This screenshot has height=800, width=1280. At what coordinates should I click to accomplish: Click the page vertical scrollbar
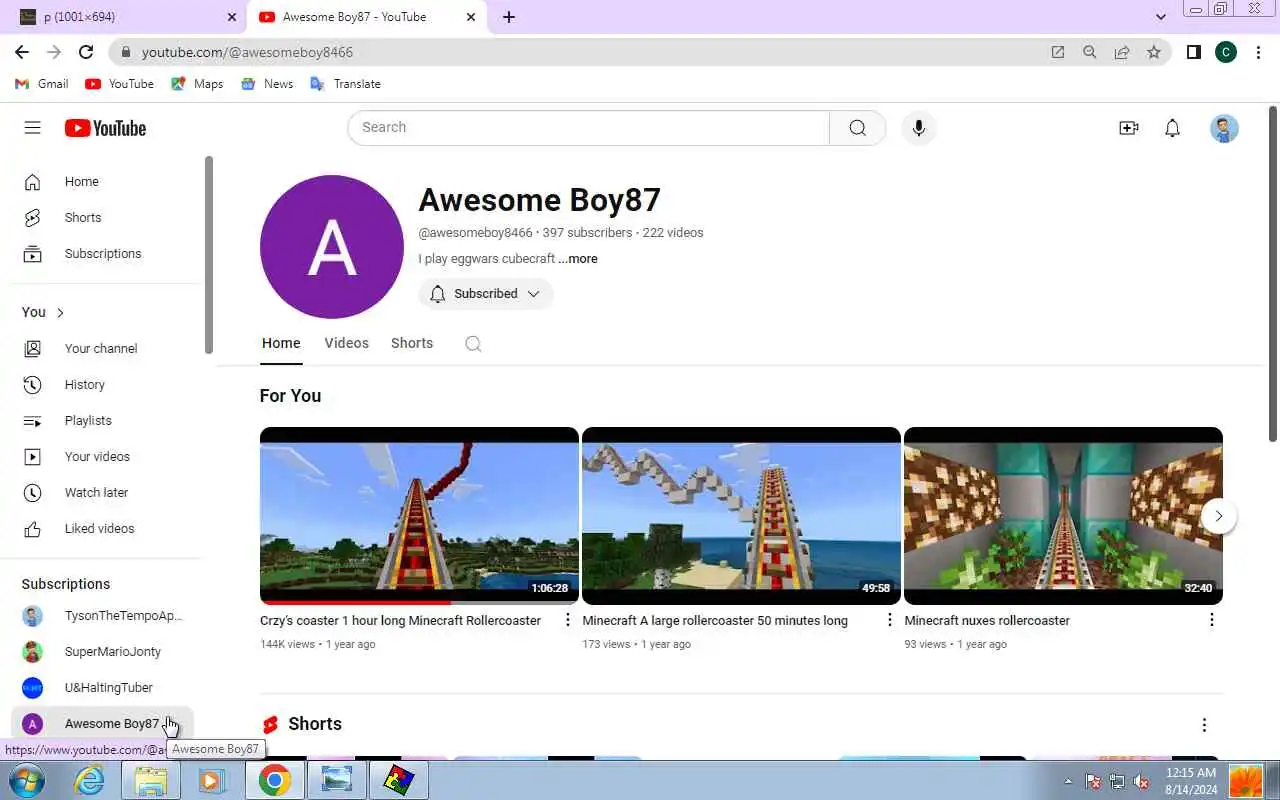1273,273
